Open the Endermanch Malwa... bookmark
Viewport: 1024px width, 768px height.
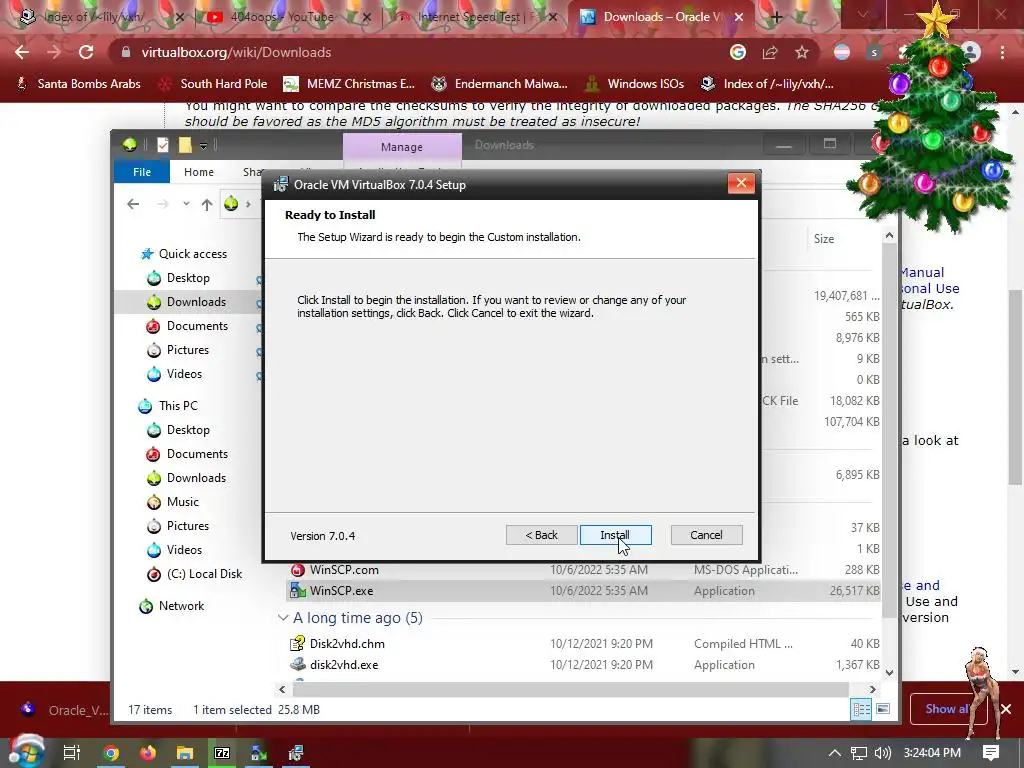click(x=499, y=84)
